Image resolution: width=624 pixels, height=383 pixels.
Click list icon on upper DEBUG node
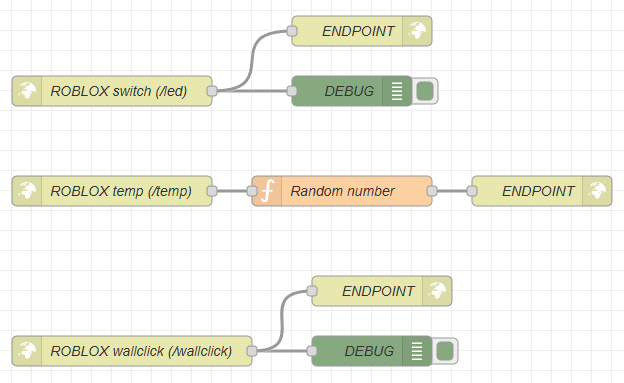click(397, 91)
